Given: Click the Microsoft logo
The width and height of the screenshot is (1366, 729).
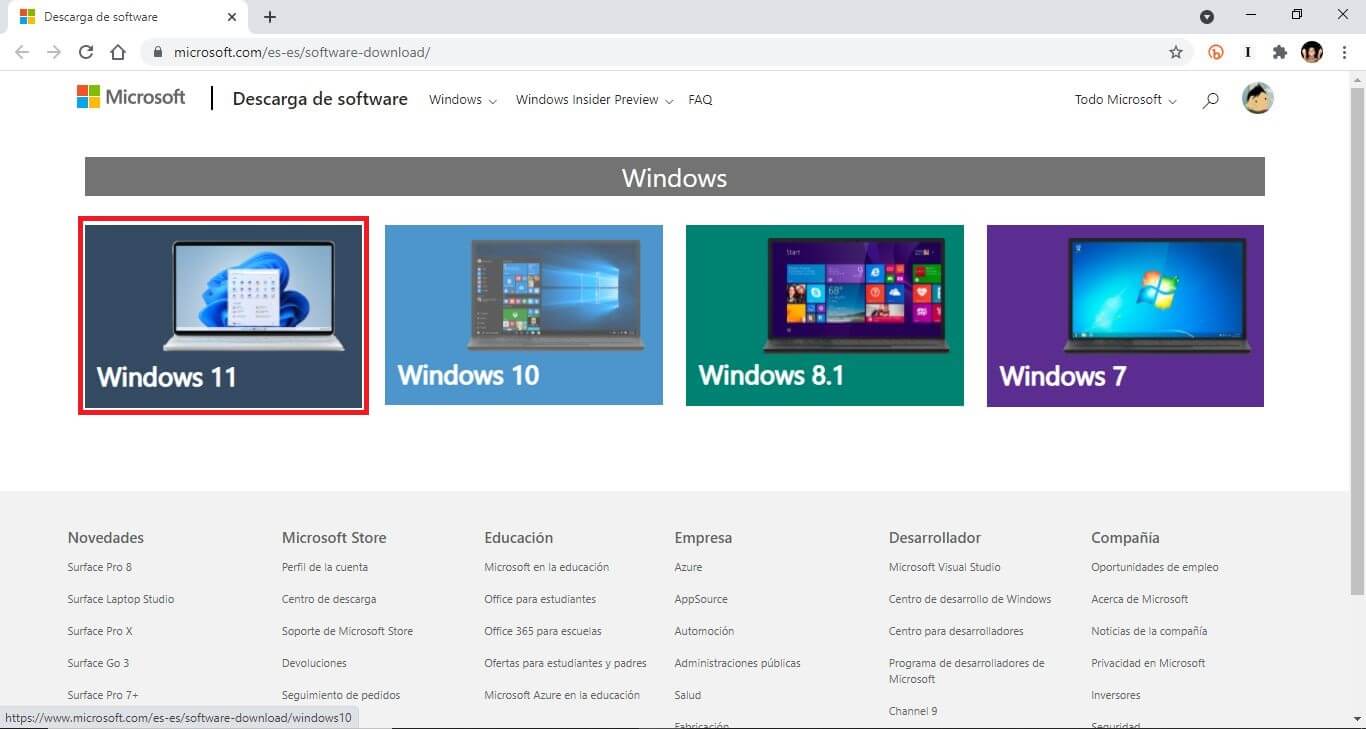Looking at the screenshot, I should tap(131, 97).
